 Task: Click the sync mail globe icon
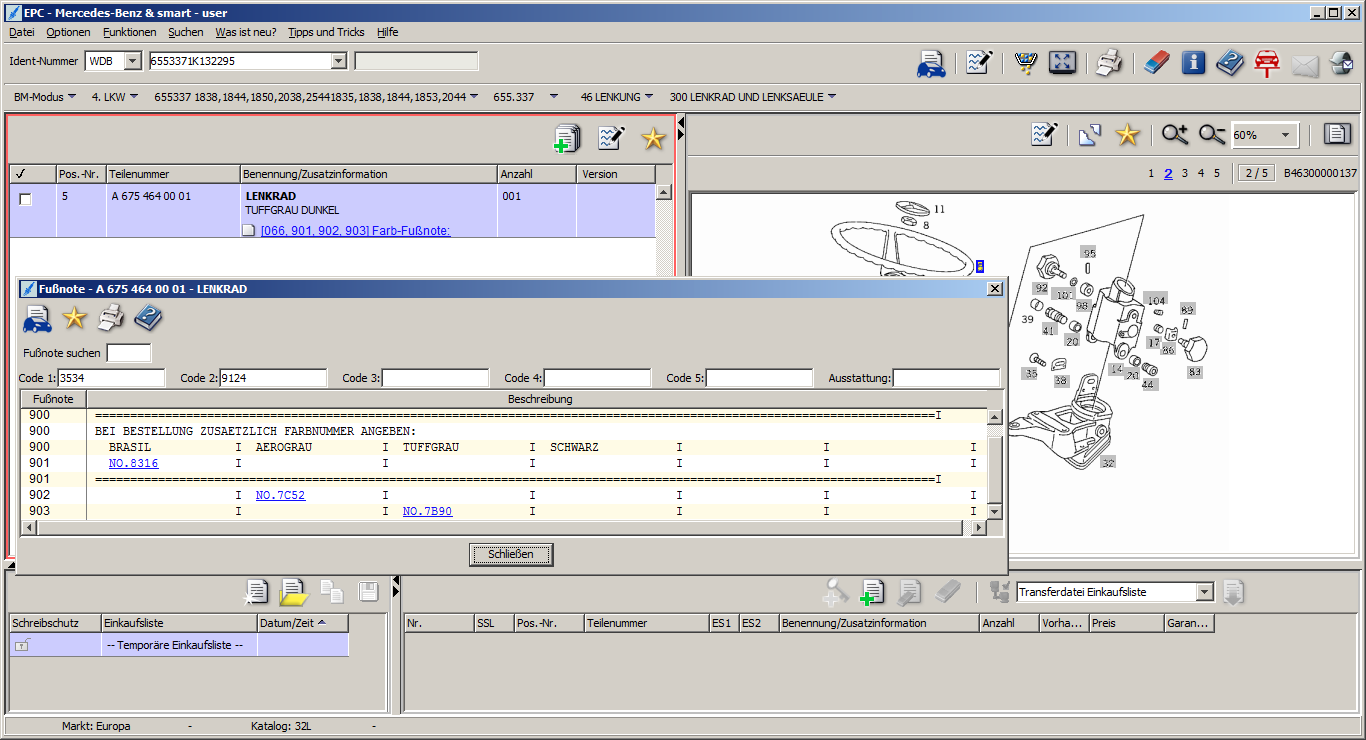[x=1341, y=63]
